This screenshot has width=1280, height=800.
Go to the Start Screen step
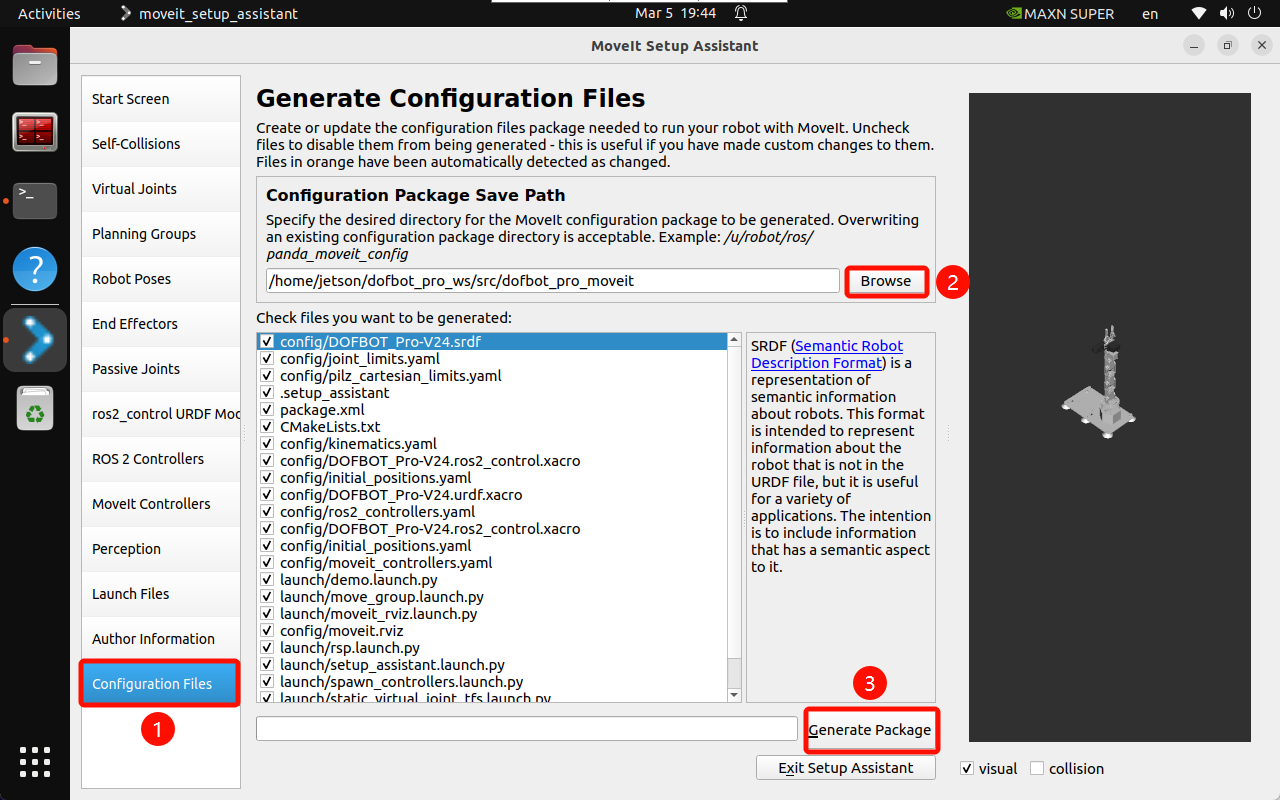click(x=161, y=99)
